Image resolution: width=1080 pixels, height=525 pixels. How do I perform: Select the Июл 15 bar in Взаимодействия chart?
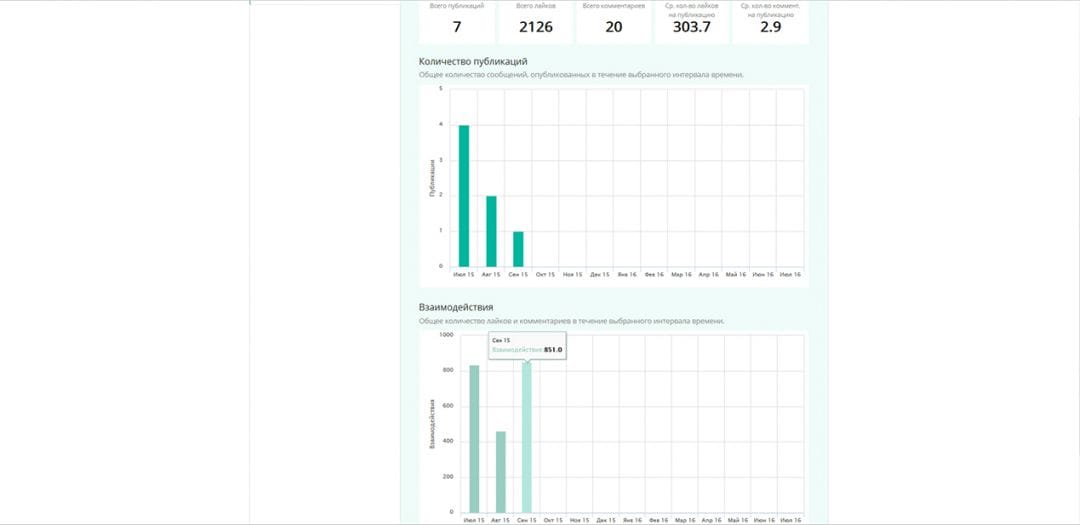tap(474, 439)
